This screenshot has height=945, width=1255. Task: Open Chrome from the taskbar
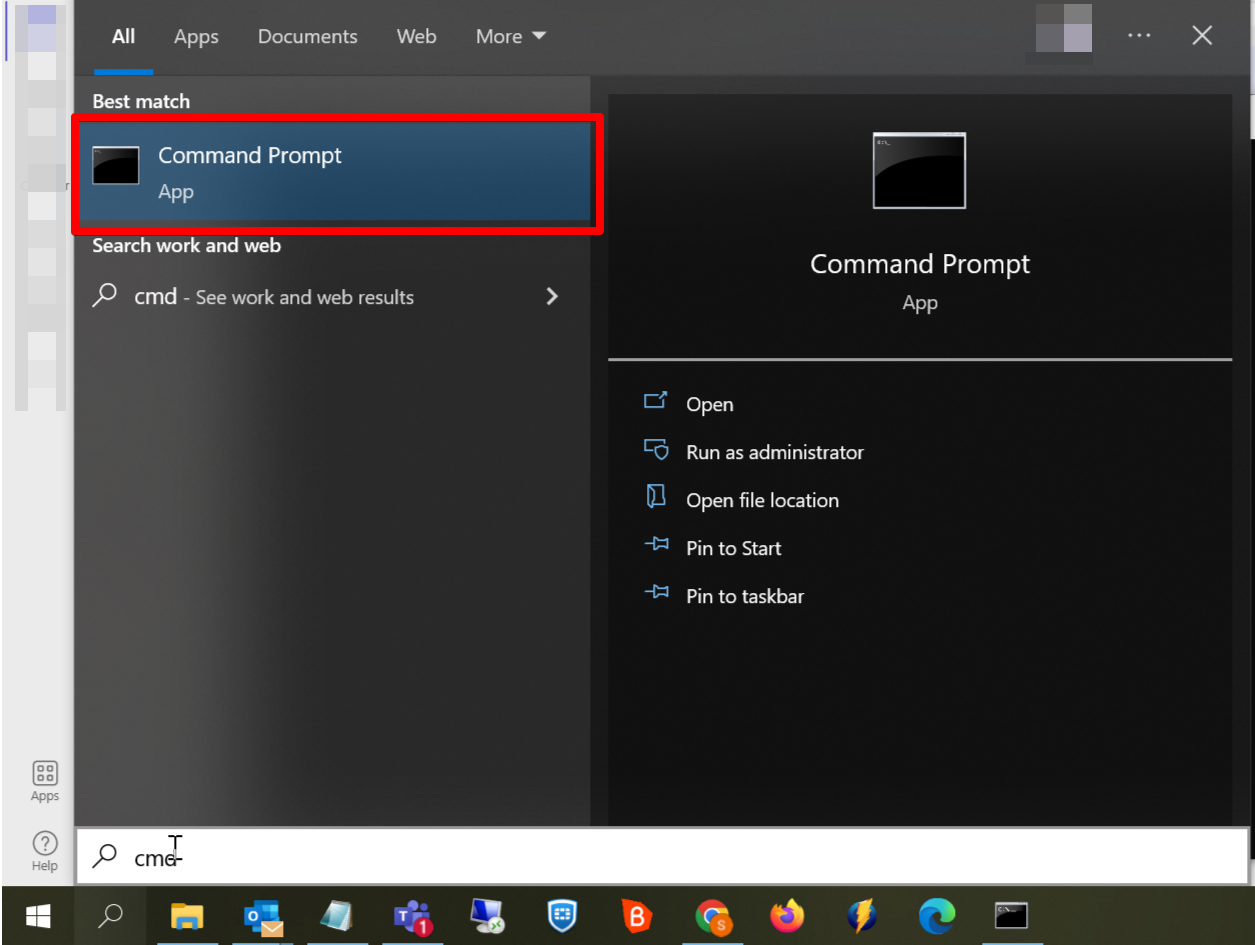pos(712,915)
